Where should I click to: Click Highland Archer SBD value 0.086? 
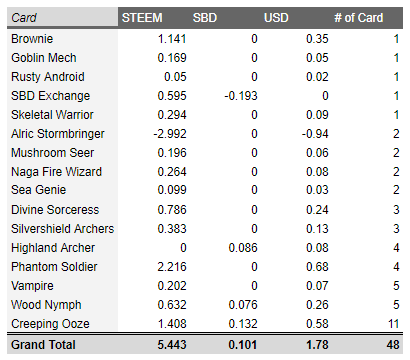tap(243, 248)
